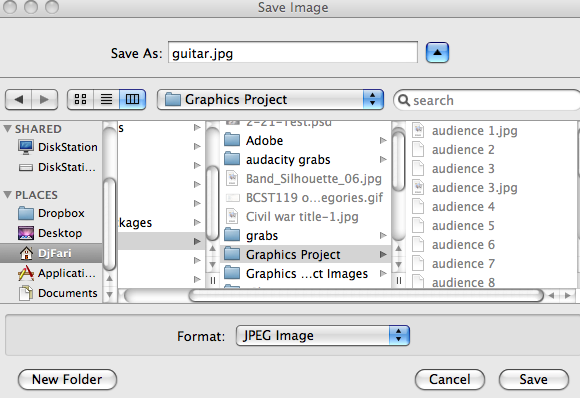Viewport: 580px width, 398px height.
Task: Click up arrow of sidebar scrollbar
Action: (109, 278)
